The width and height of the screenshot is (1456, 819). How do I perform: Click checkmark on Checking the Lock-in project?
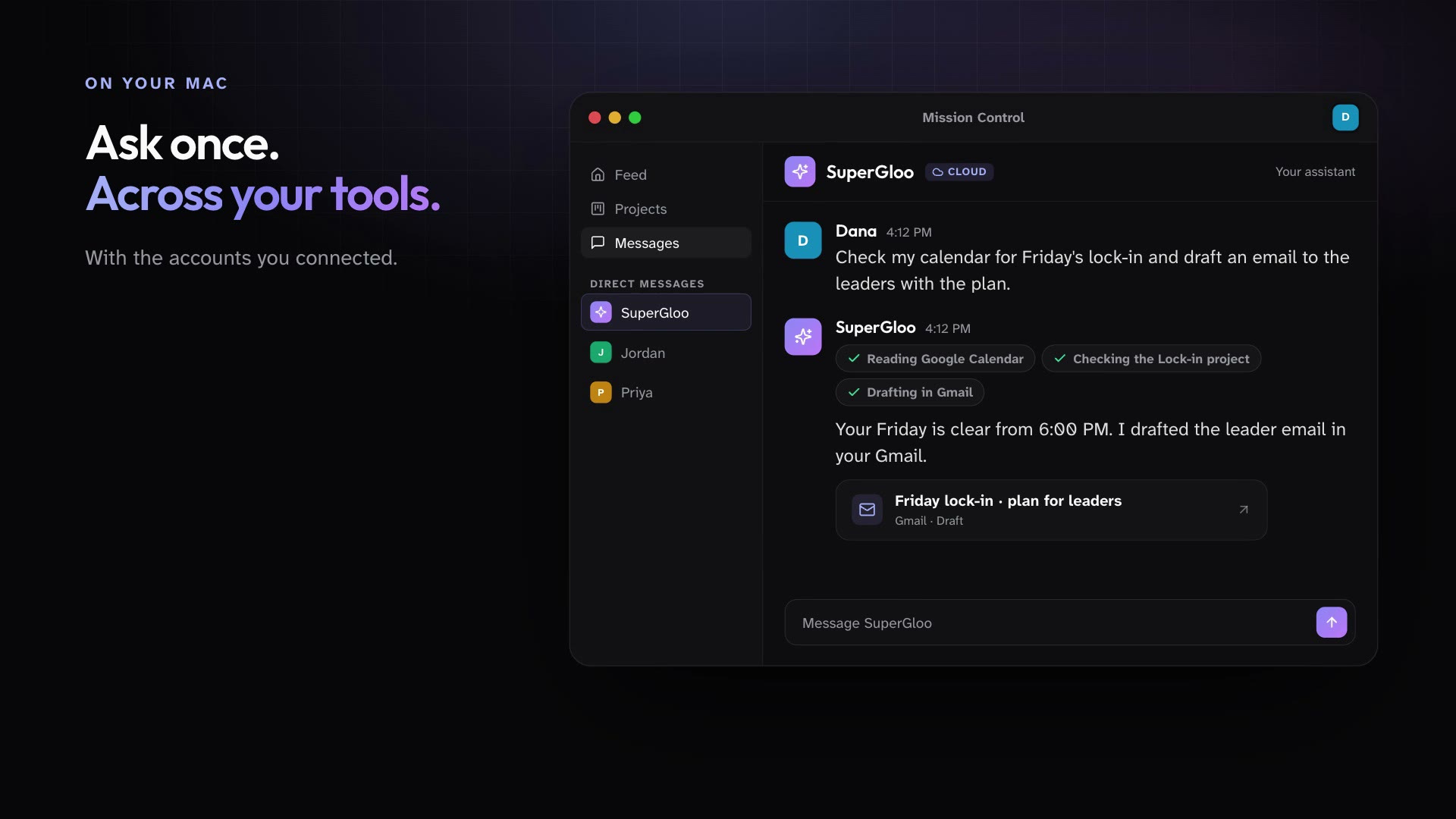pos(1060,359)
